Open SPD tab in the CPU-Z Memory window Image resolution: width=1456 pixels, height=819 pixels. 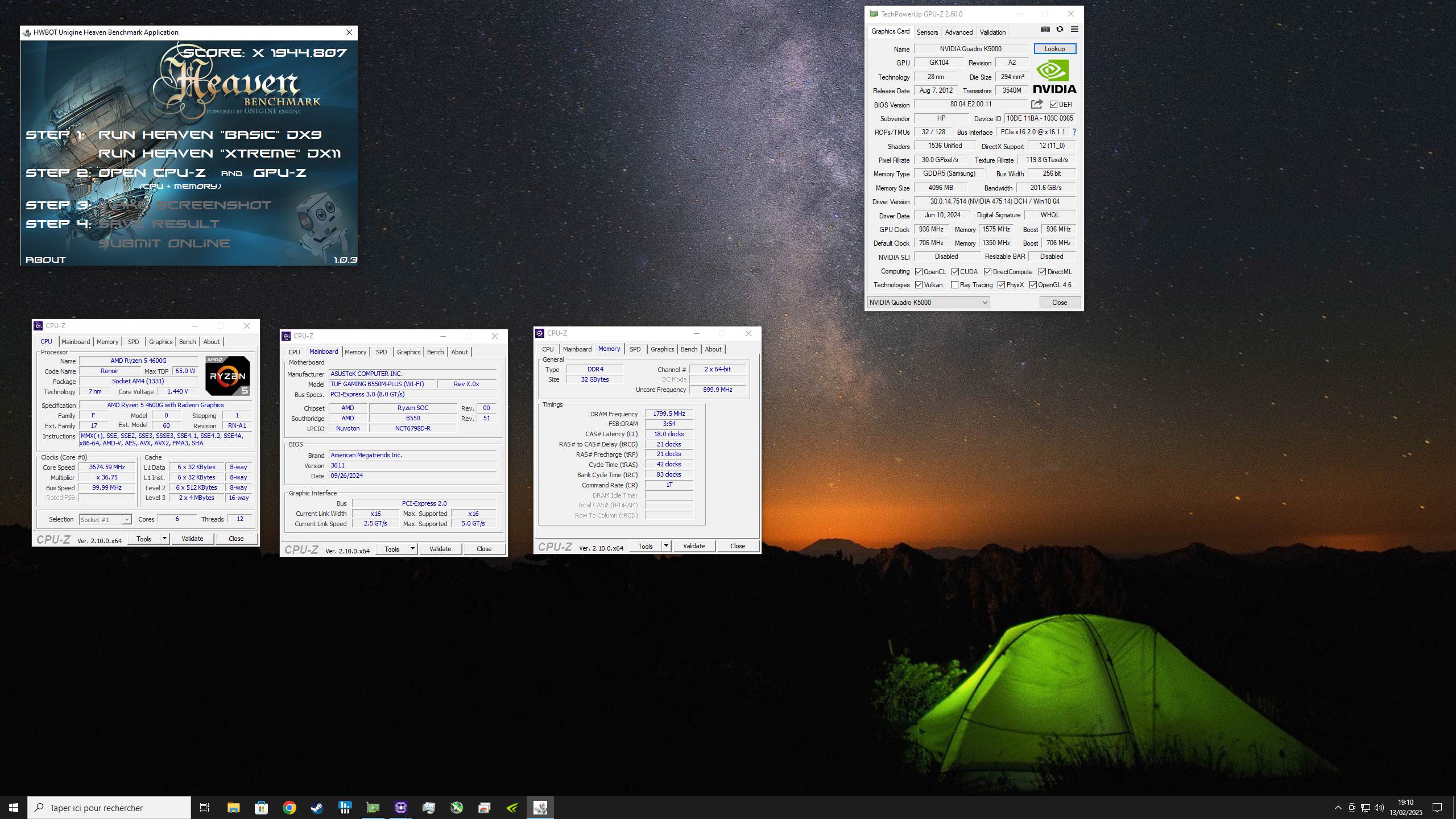[635, 349]
